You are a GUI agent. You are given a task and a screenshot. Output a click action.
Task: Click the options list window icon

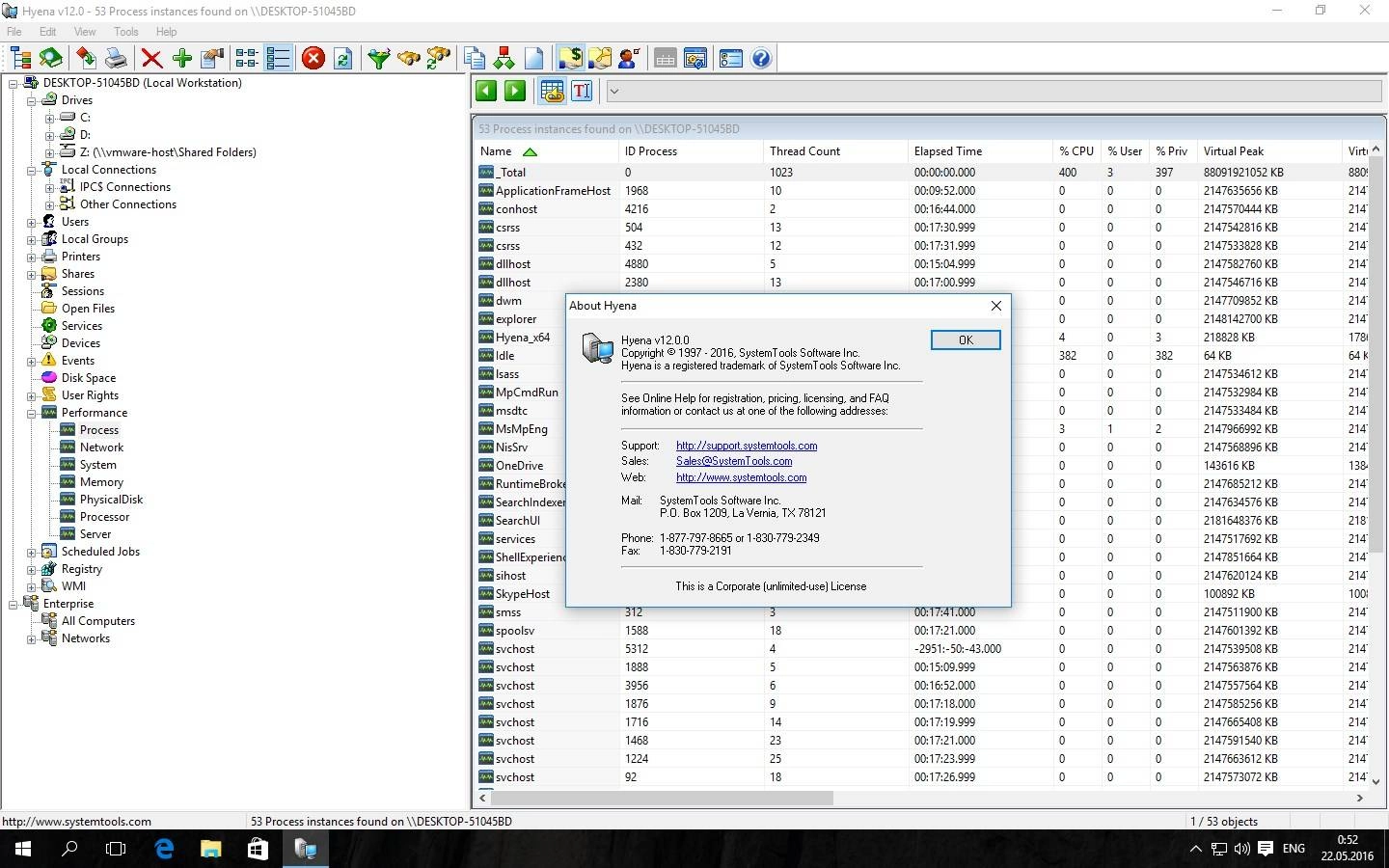(x=731, y=59)
